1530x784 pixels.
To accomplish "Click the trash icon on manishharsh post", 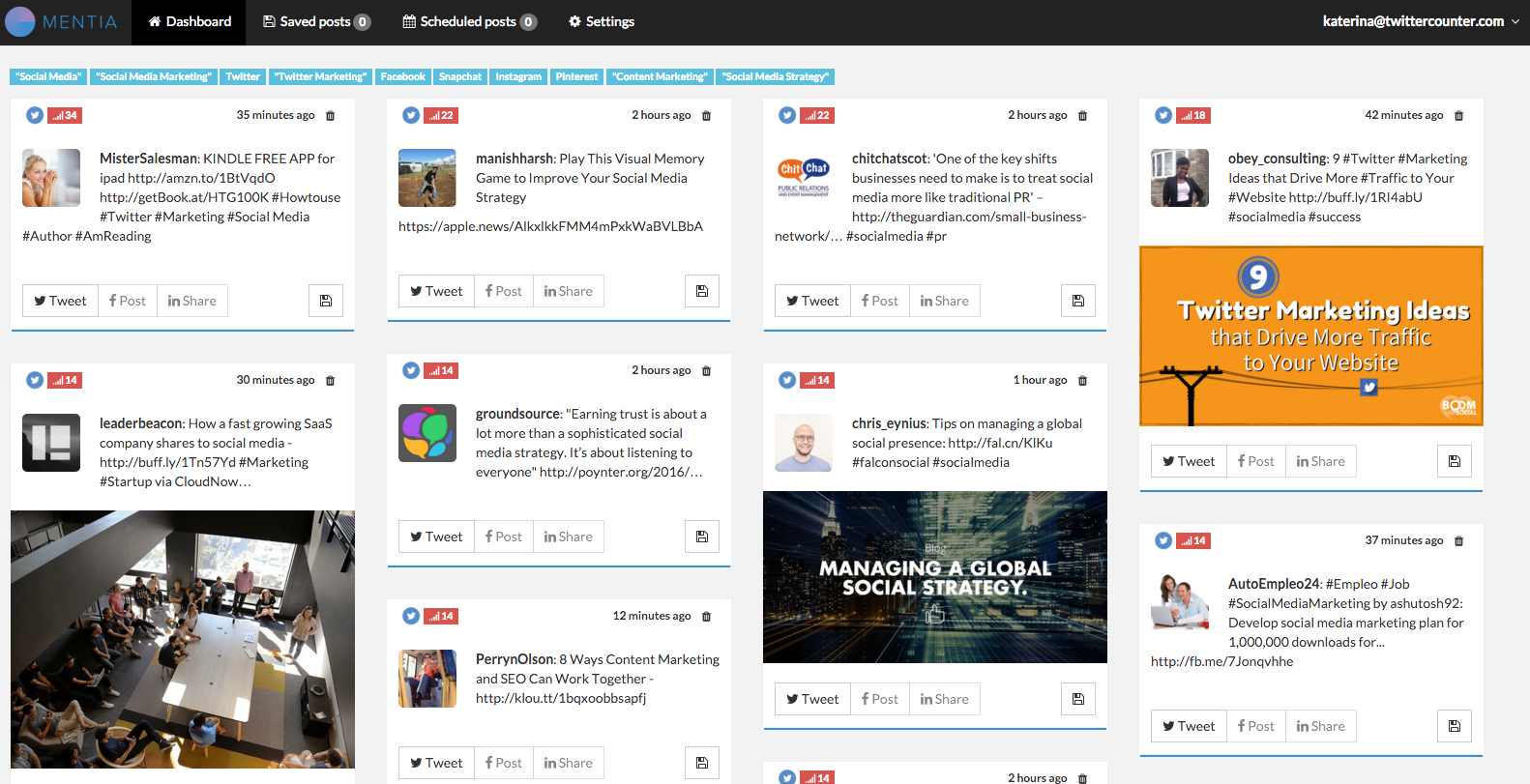I will (706, 115).
